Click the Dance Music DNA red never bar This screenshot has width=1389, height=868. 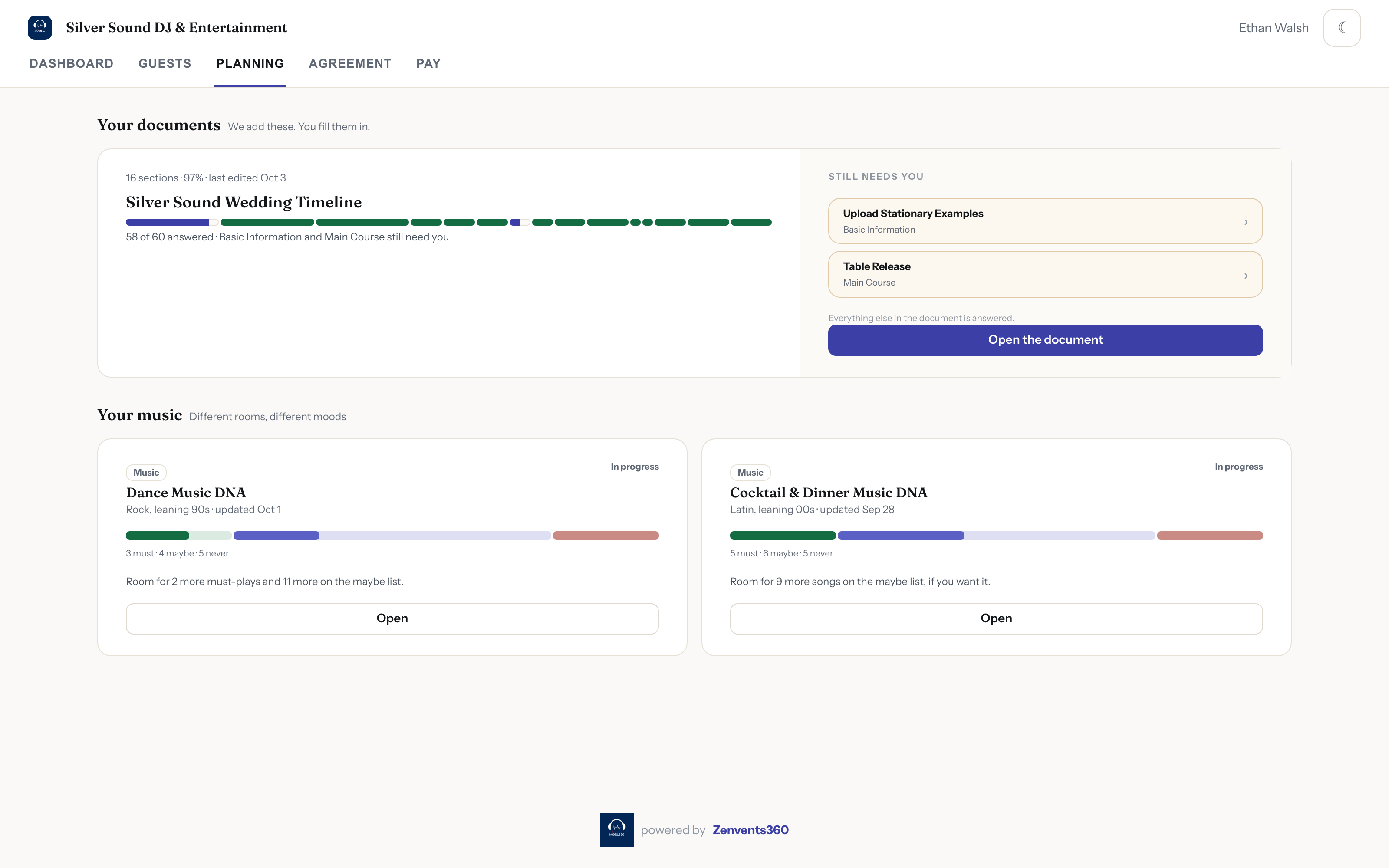pos(606,536)
